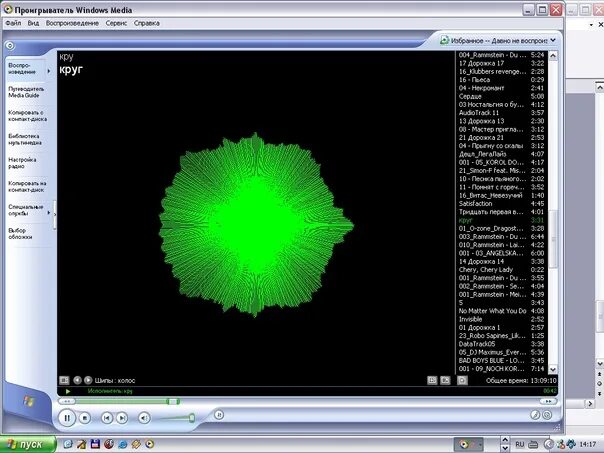Open the Сервис menu
The image size is (604, 453).
(x=116, y=23)
